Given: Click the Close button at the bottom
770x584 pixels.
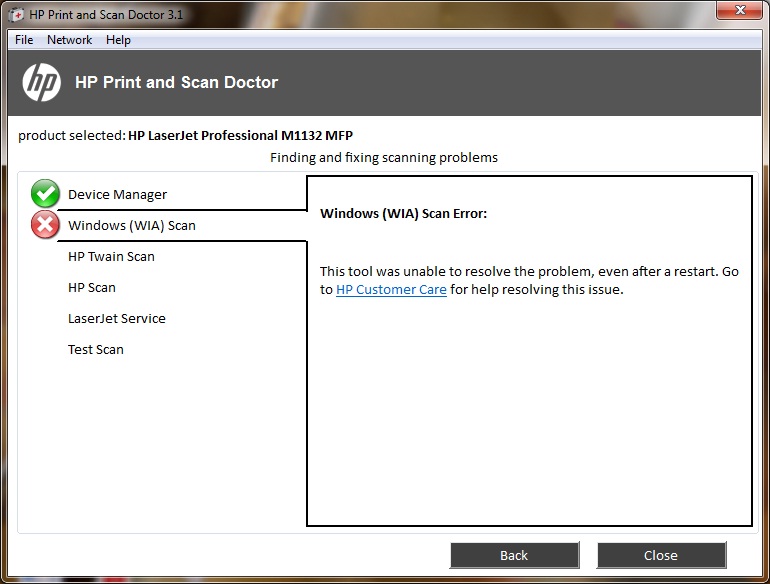Looking at the screenshot, I should coord(661,555).
